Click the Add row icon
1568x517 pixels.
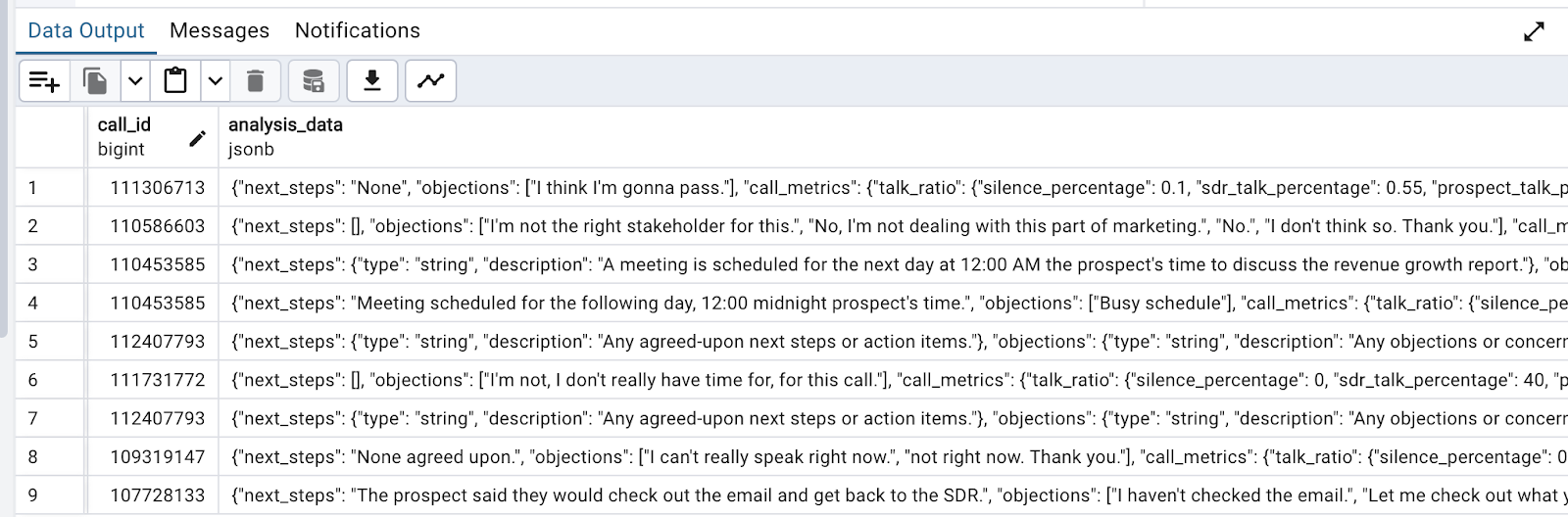coord(44,81)
